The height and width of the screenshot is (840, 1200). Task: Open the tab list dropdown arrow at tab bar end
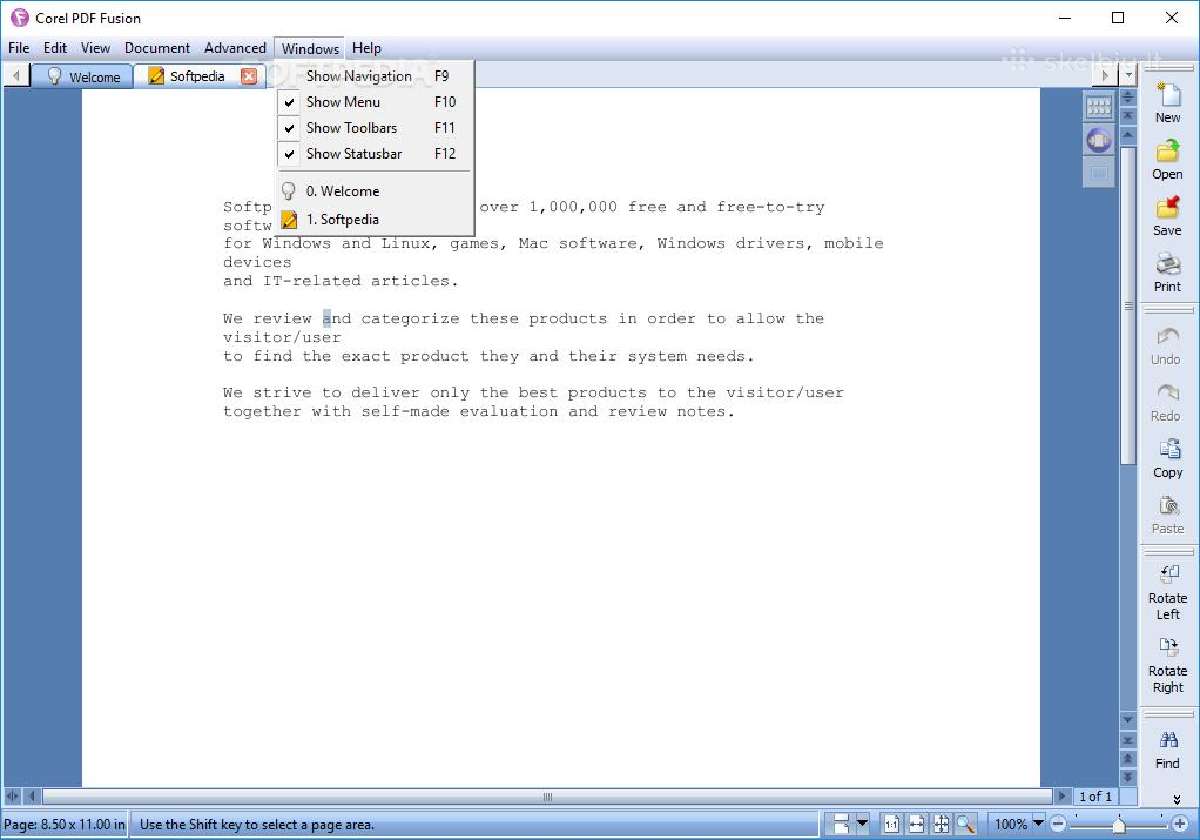(x=1128, y=75)
